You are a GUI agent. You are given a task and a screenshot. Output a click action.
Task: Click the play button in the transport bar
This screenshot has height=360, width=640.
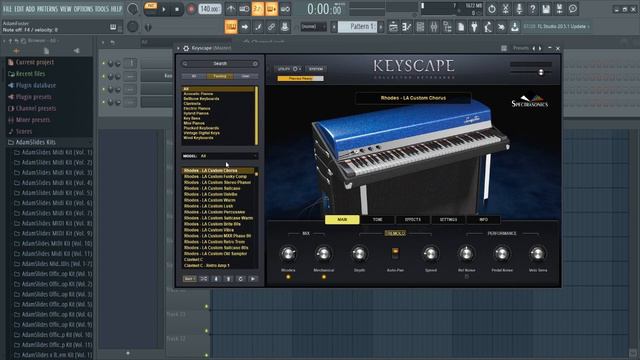(x=164, y=9)
